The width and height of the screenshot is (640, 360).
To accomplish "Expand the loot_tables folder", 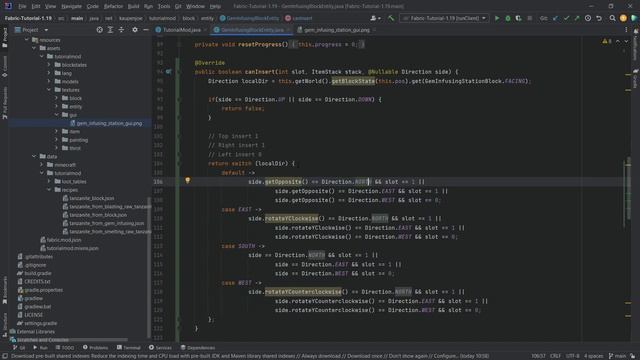I will pos(49,182).
